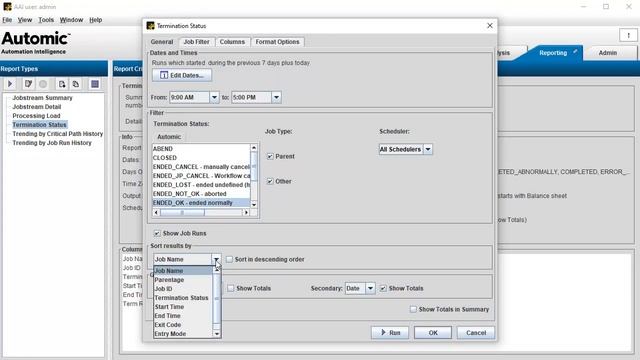Uncheck the secondary Show Totals checkbox
The height and width of the screenshot is (360, 640).
coord(383,288)
